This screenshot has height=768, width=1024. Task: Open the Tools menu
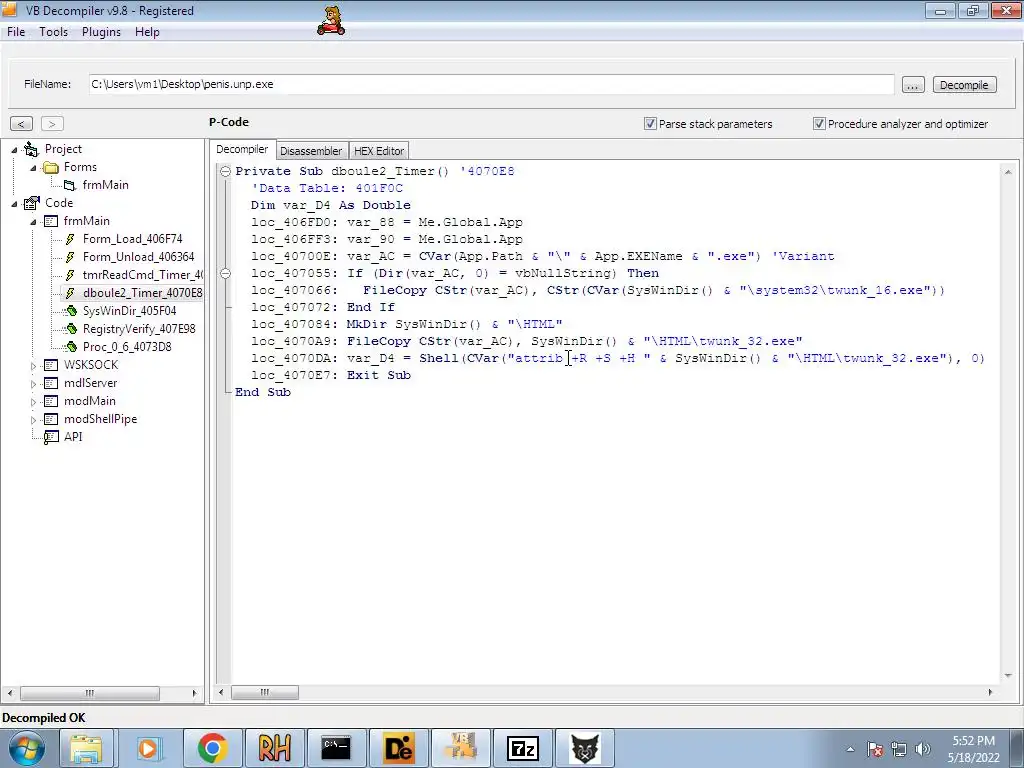tap(54, 32)
